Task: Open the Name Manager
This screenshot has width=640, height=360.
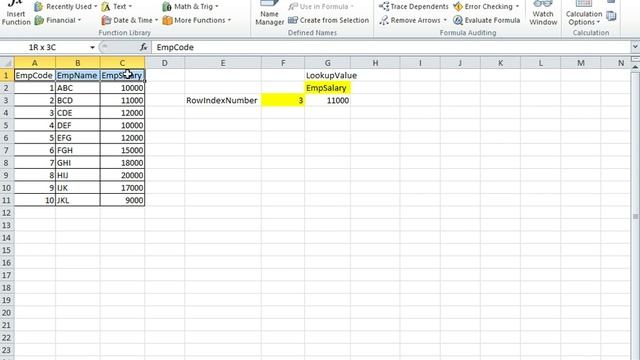Action: 269,13
